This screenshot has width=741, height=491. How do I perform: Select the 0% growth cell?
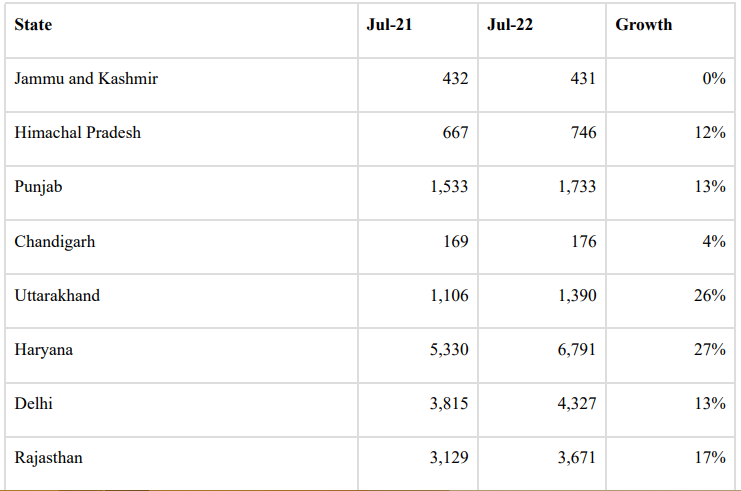tap(714, 78)
